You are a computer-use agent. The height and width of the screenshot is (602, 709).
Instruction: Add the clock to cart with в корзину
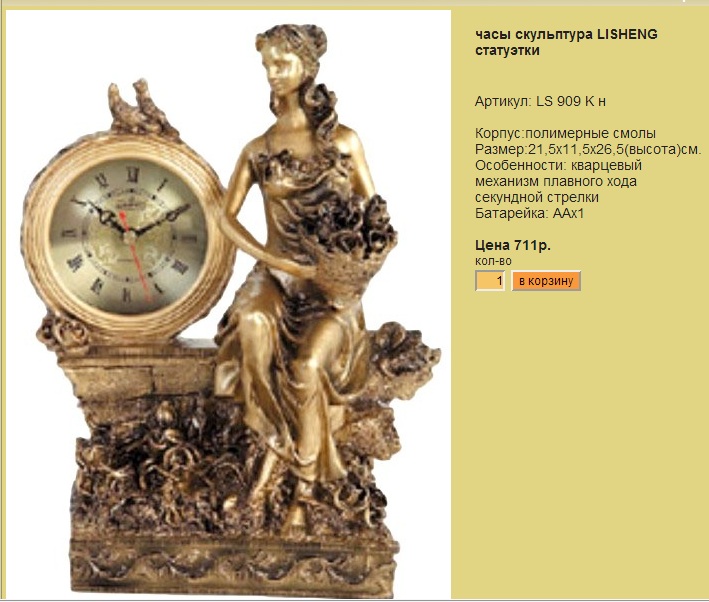[x=546, y=281]
